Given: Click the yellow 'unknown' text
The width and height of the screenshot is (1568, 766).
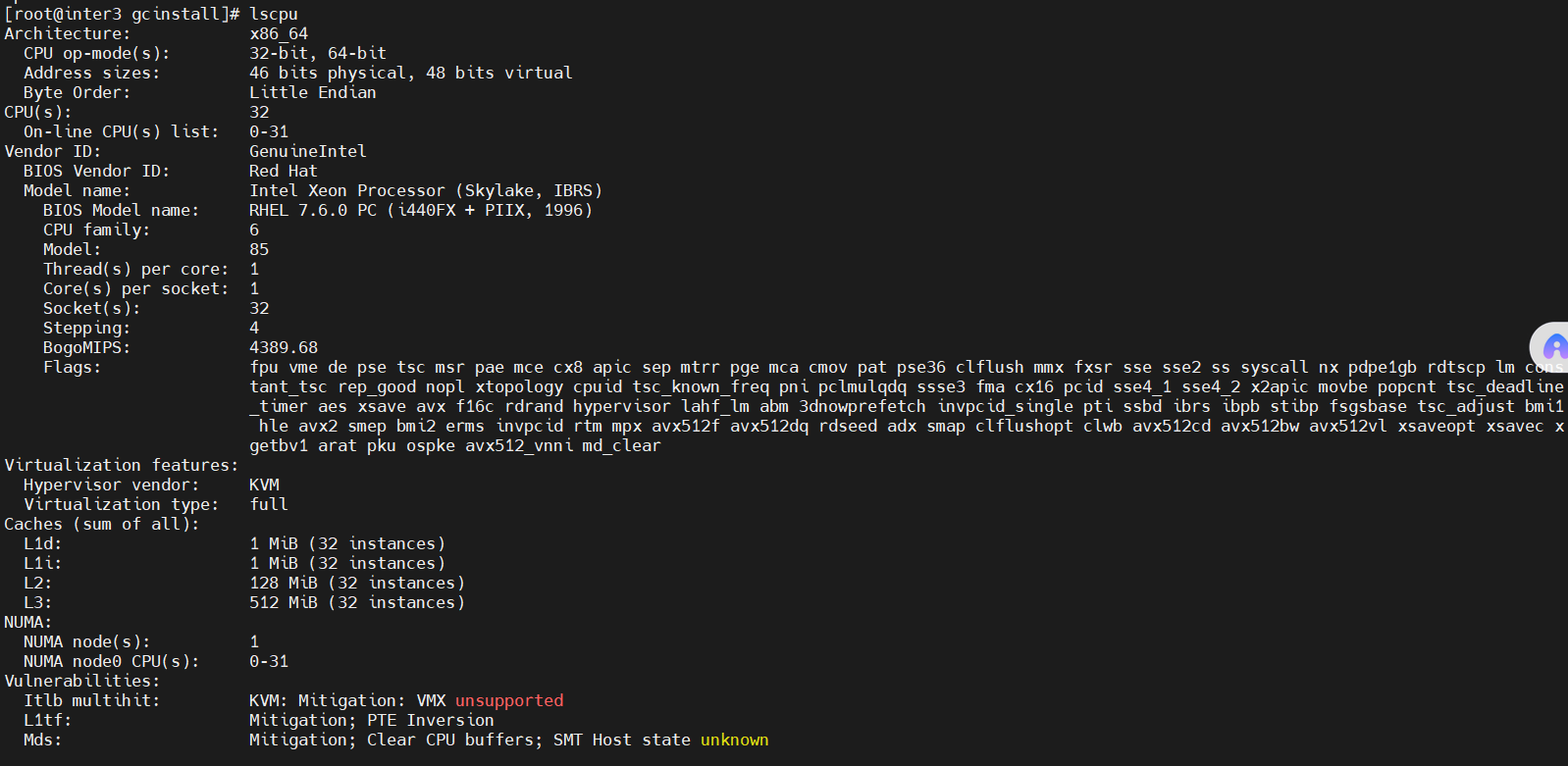Looking at the screenshot, I should [735, 740].
